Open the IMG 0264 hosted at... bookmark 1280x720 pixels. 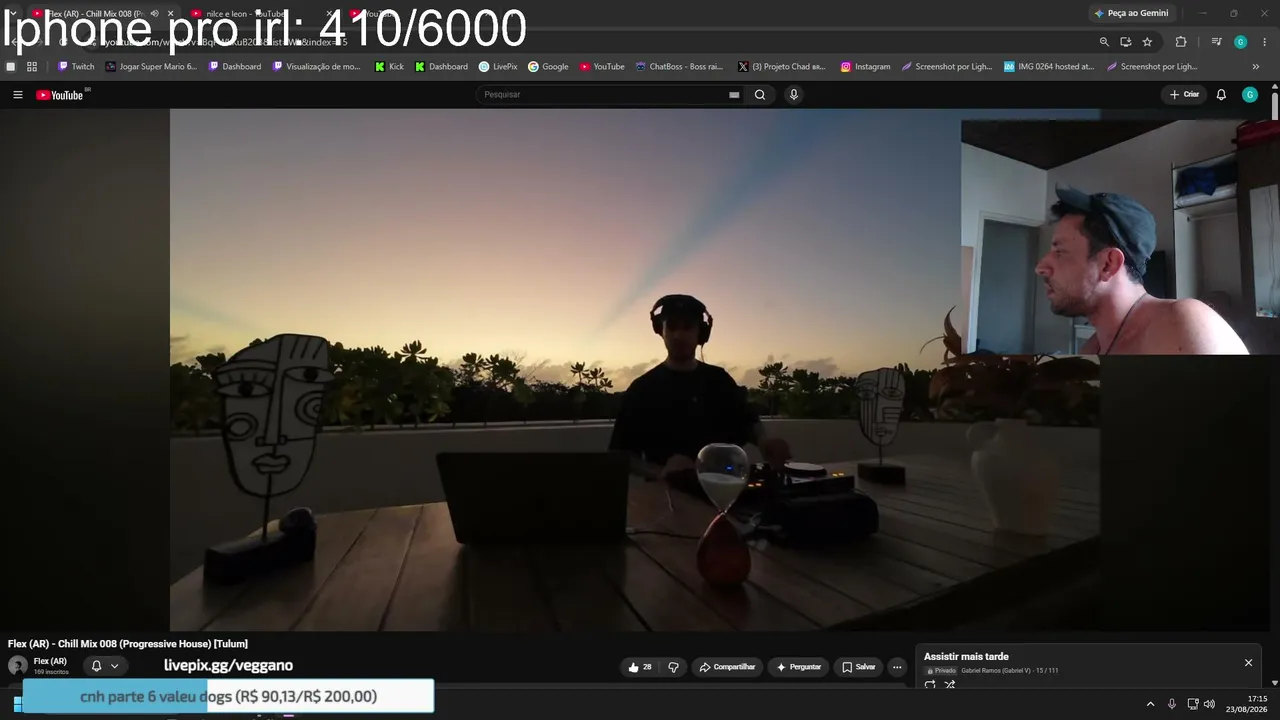[x=1049, y=67]
